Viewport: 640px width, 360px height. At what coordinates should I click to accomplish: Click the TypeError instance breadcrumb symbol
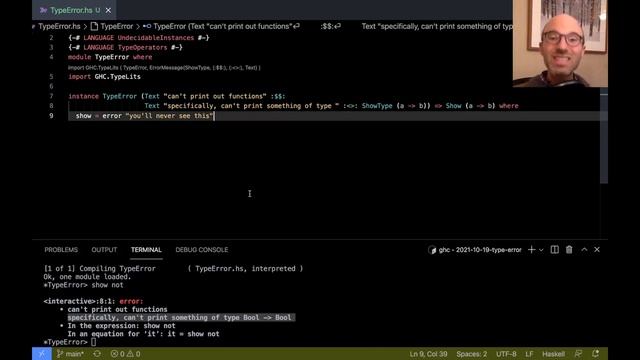(222, 26)
